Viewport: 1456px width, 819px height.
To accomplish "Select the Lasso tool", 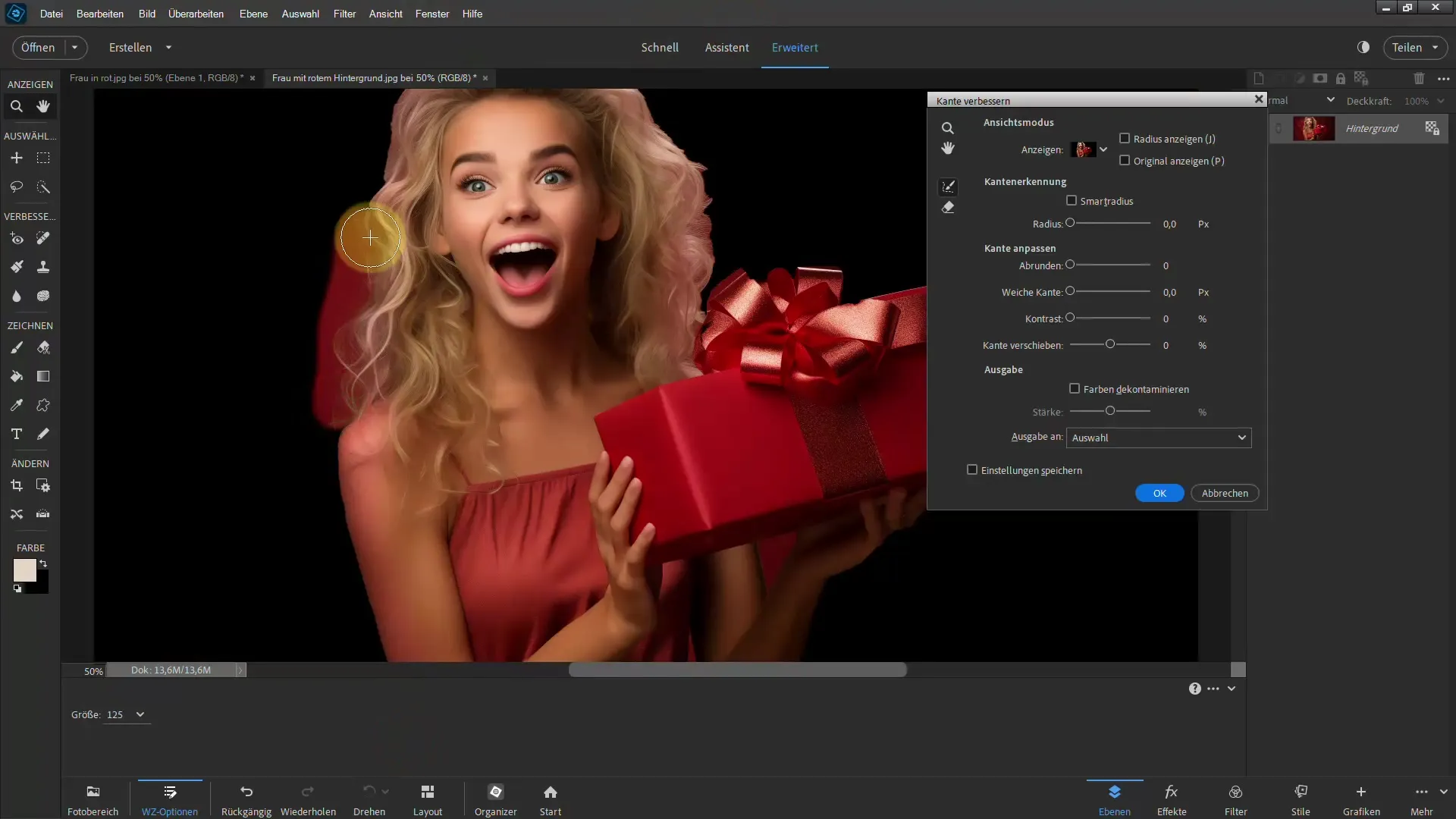I will point(16,187).
